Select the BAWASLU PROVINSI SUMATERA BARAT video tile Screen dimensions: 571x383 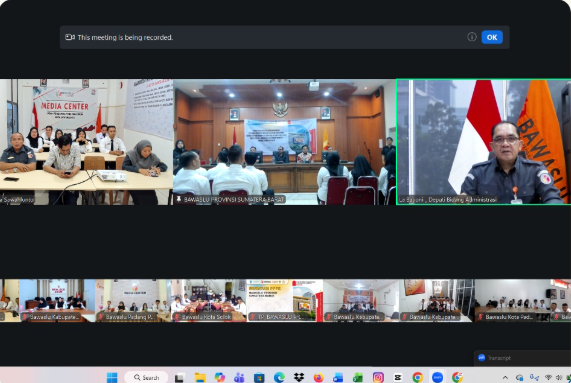coord(284,142)
